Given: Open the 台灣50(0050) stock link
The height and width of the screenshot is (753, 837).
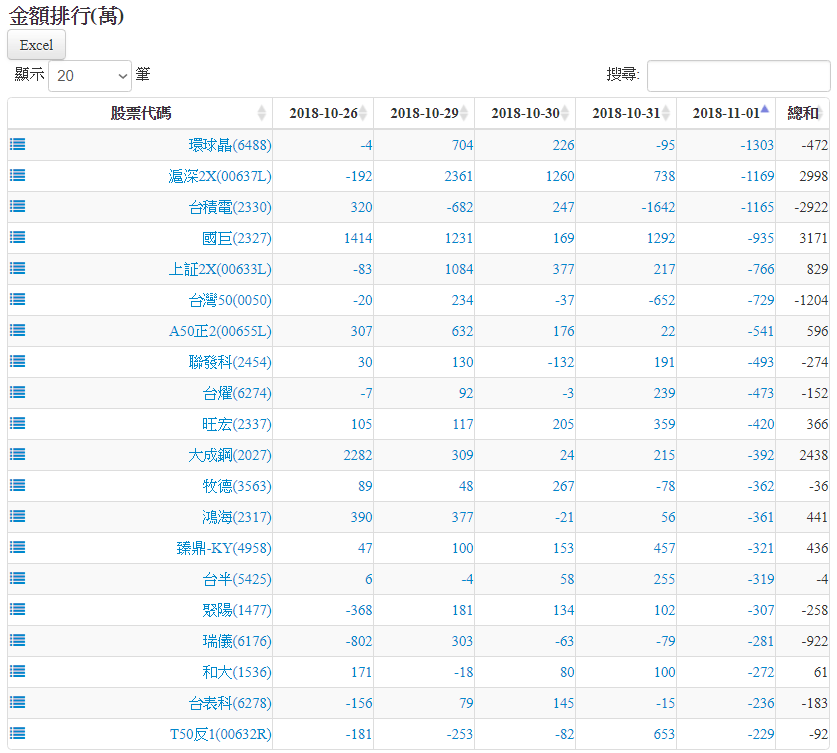Looking at the screenshot, I should pos(229,300).
